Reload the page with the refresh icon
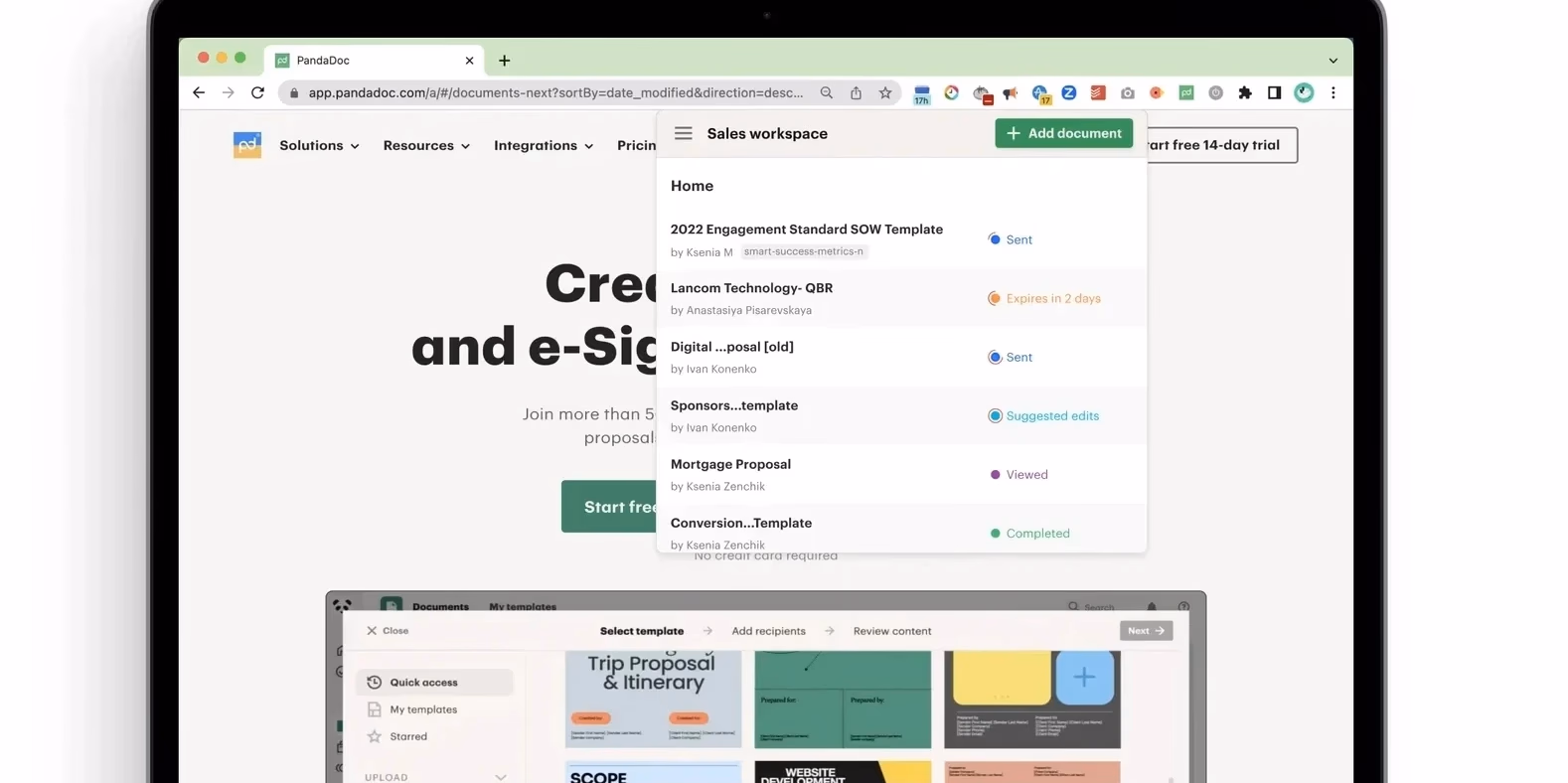1568x783 pixels. [x=257, y=92]
